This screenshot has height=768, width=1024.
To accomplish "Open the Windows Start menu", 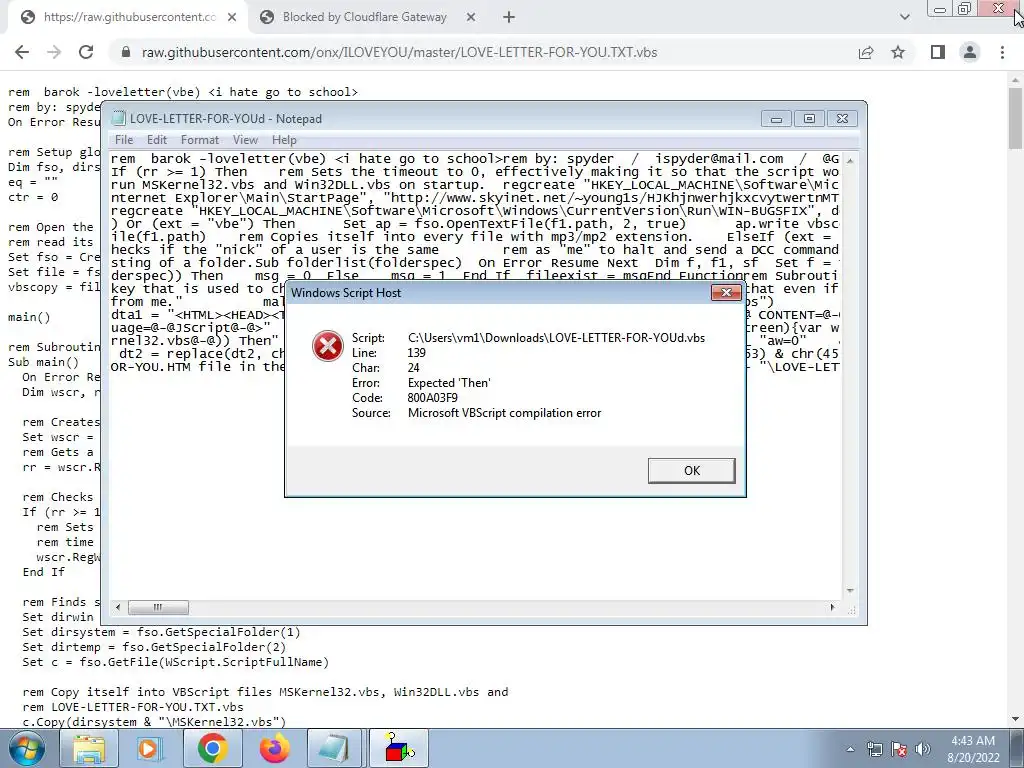I will tap(26, 748).
